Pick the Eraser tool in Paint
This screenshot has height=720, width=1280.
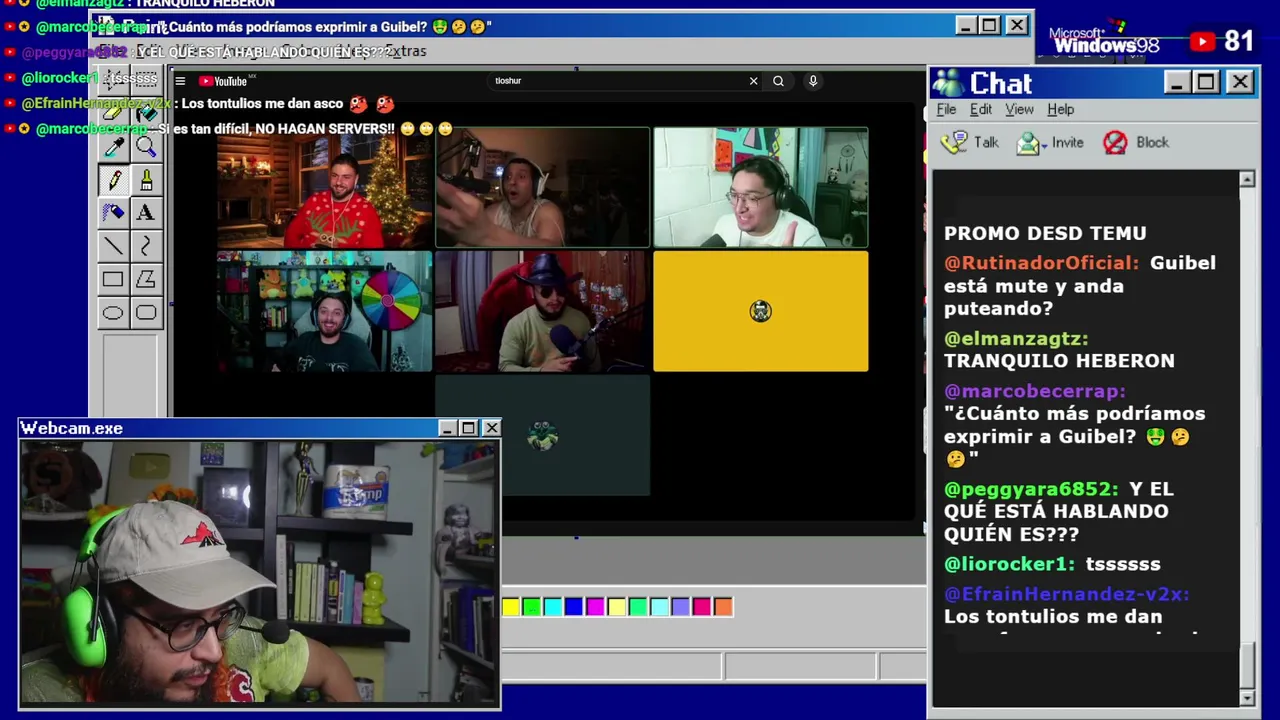pyautogui.click(x=113, y=113)
